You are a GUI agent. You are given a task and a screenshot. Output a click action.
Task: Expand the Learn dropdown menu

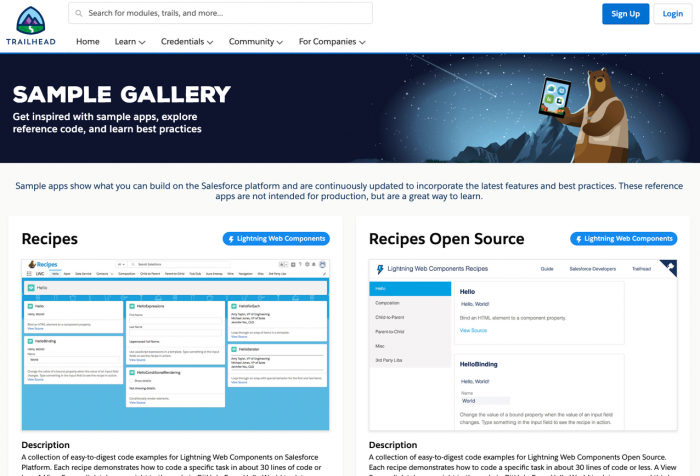pos(130,42)
